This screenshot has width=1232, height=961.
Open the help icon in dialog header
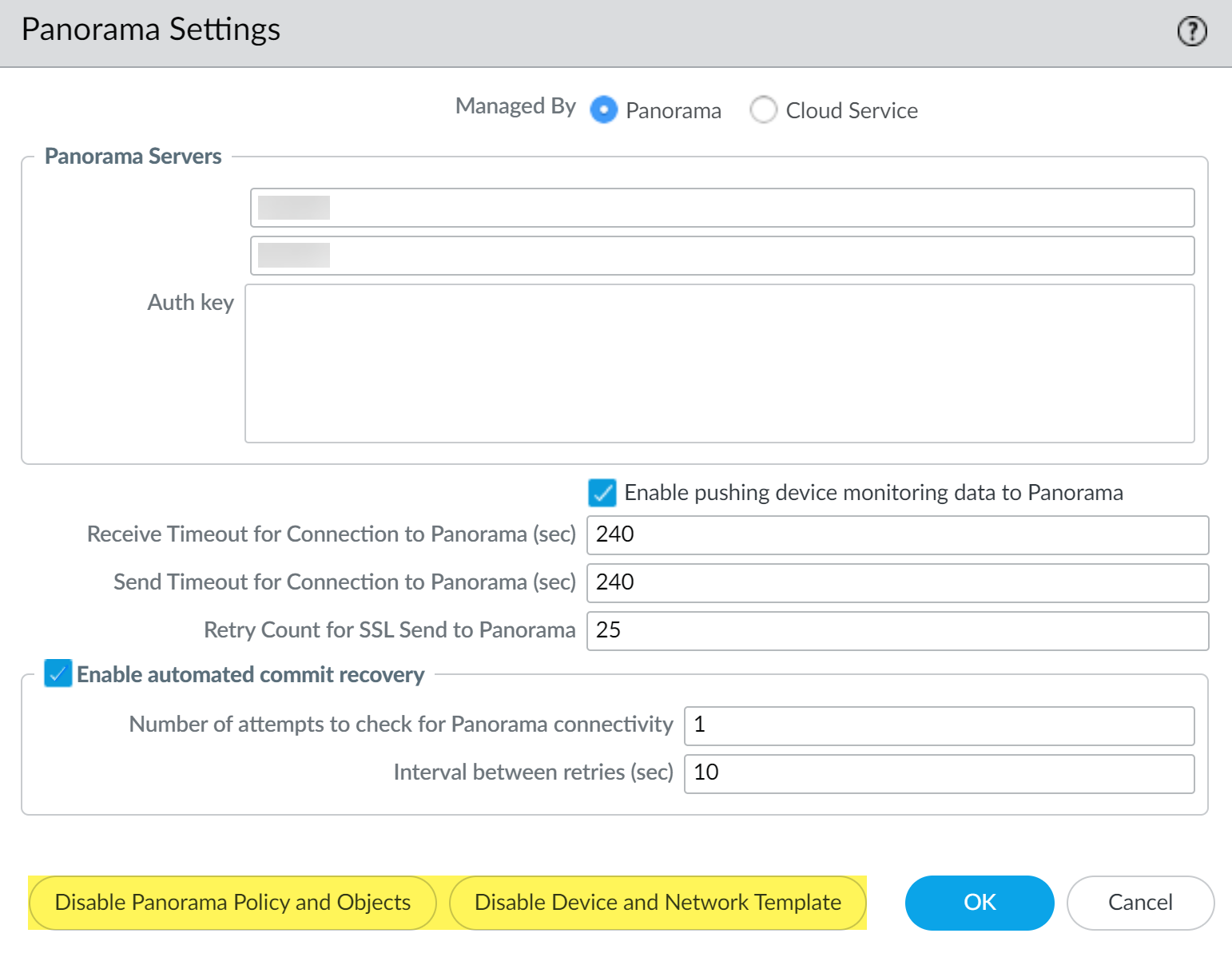(x=1192, y=32)
